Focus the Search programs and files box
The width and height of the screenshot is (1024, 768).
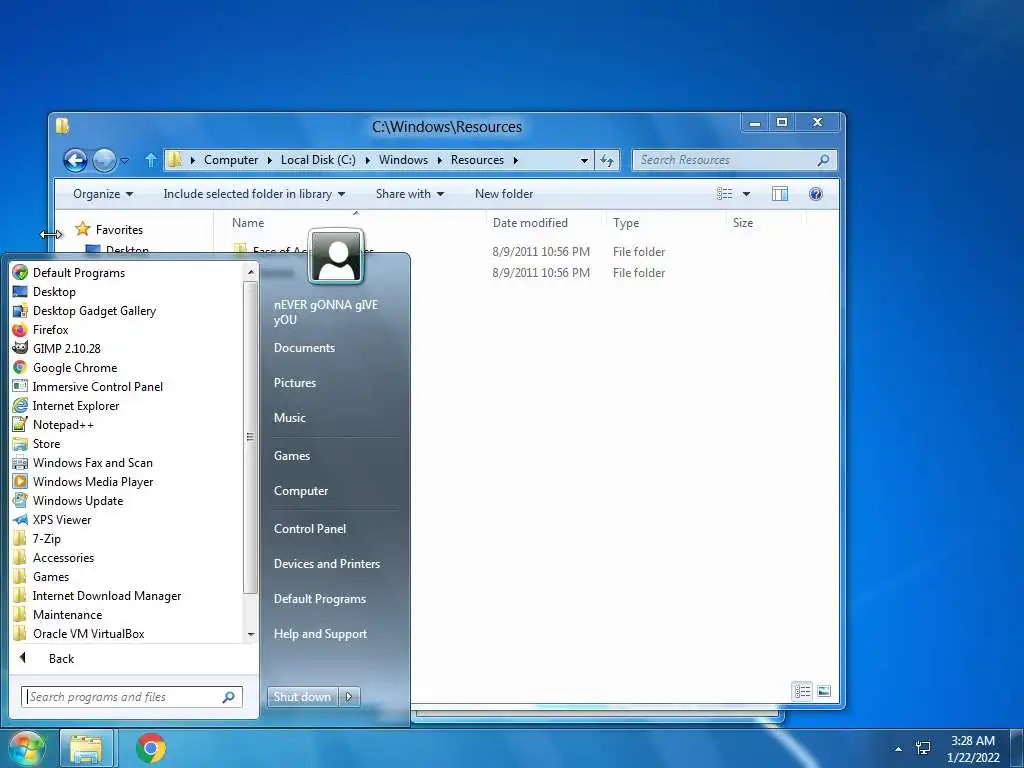point(131,697)
